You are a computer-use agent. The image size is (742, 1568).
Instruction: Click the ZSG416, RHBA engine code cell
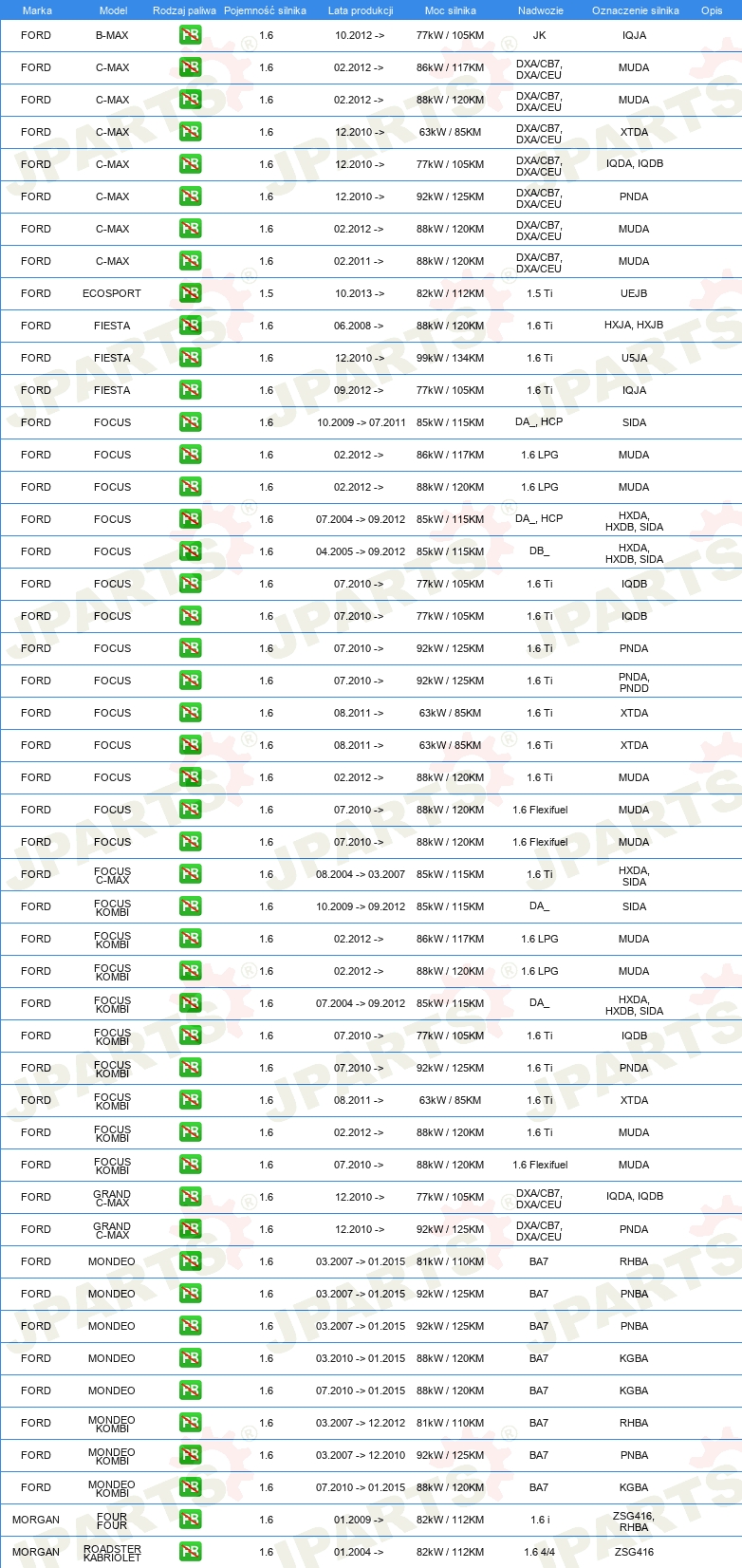(634, 1521)
